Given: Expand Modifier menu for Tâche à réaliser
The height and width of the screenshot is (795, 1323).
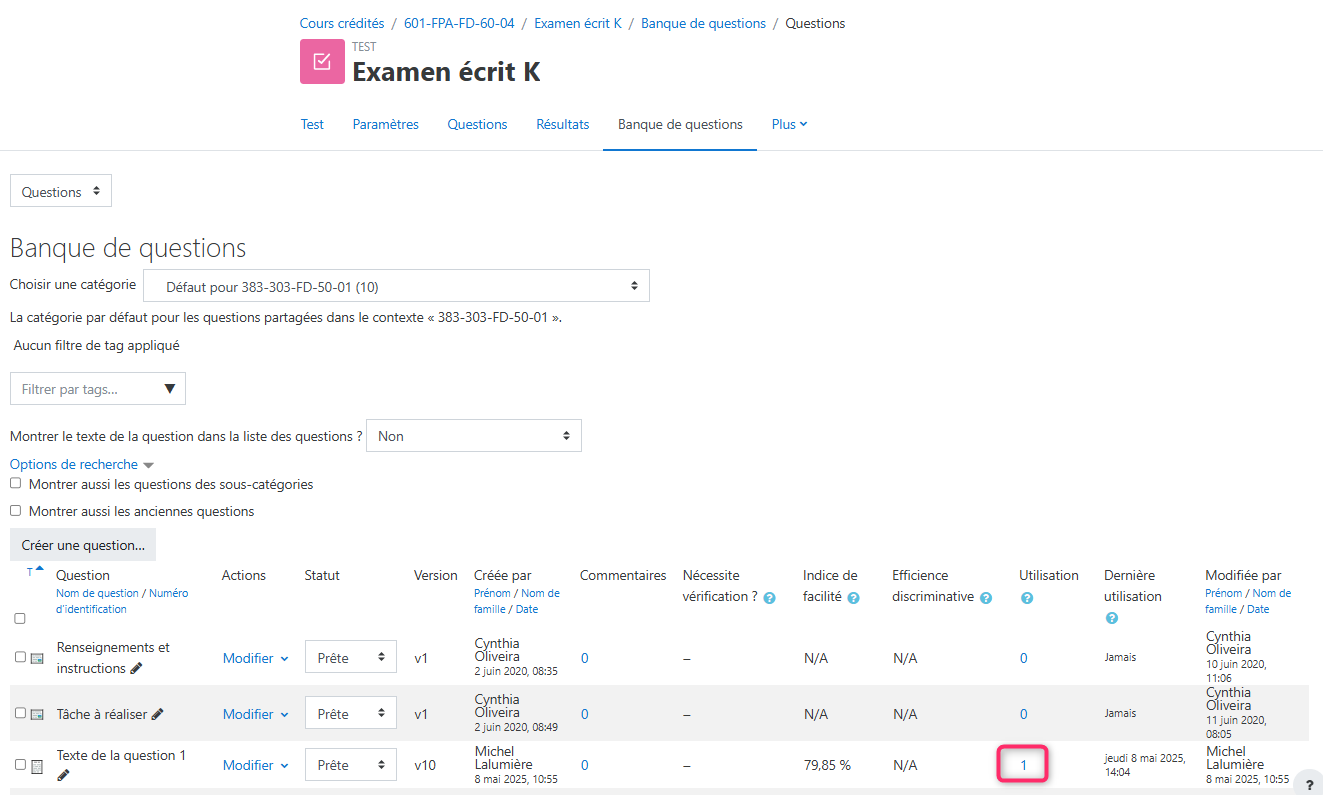Looking at the screenshot, I should (255, 714).
